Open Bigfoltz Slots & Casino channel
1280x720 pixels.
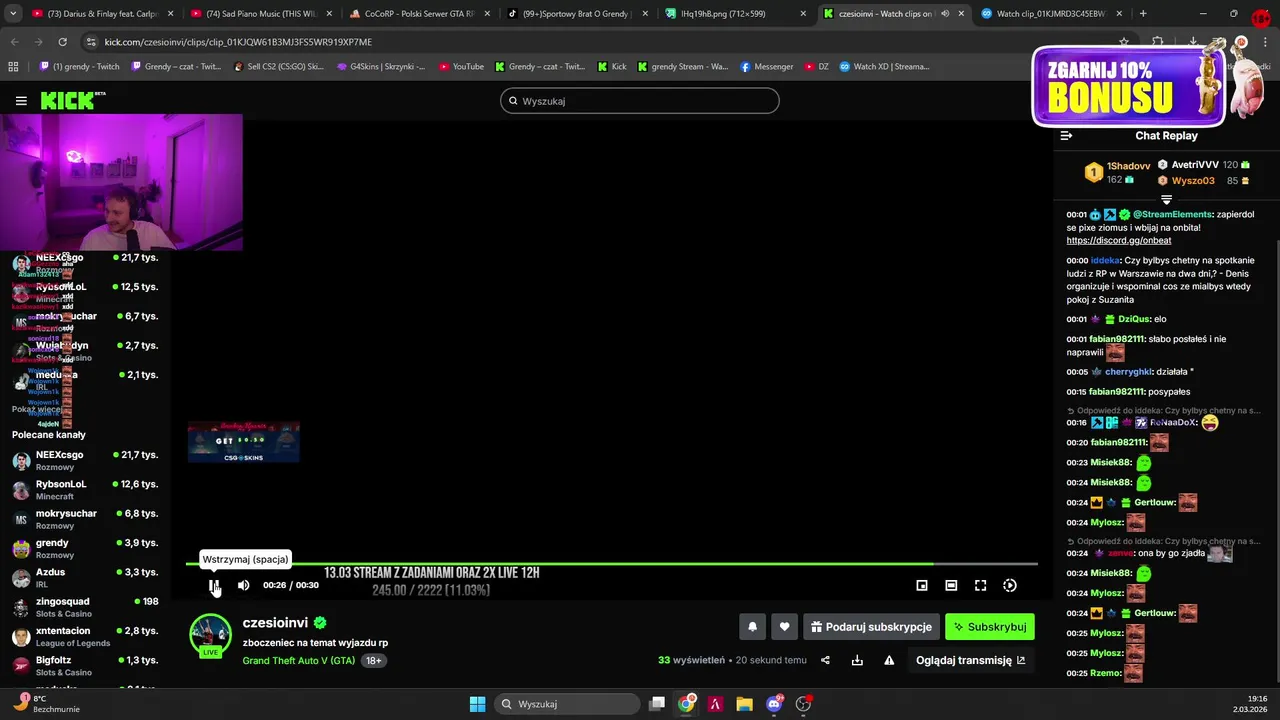(x=85, y=666)
